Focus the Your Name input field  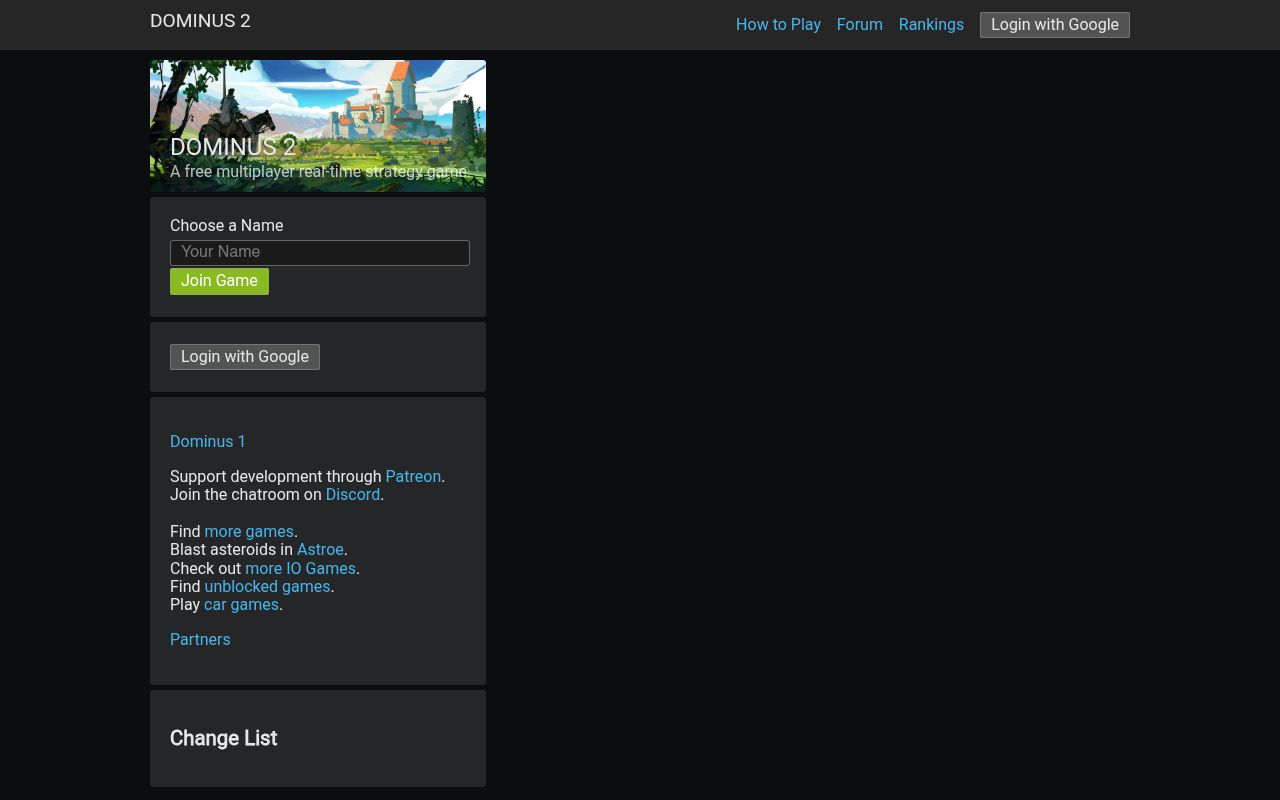coord(320,252)
